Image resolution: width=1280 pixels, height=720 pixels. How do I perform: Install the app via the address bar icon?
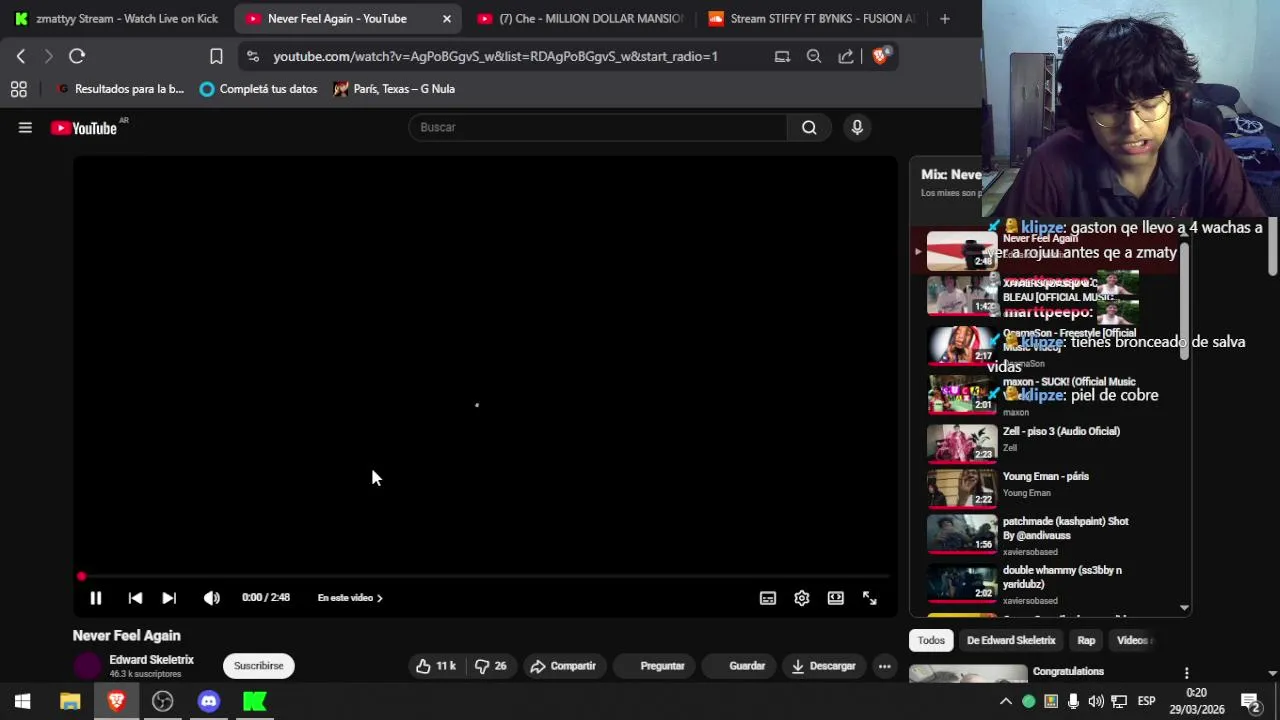tap(782, 57)
